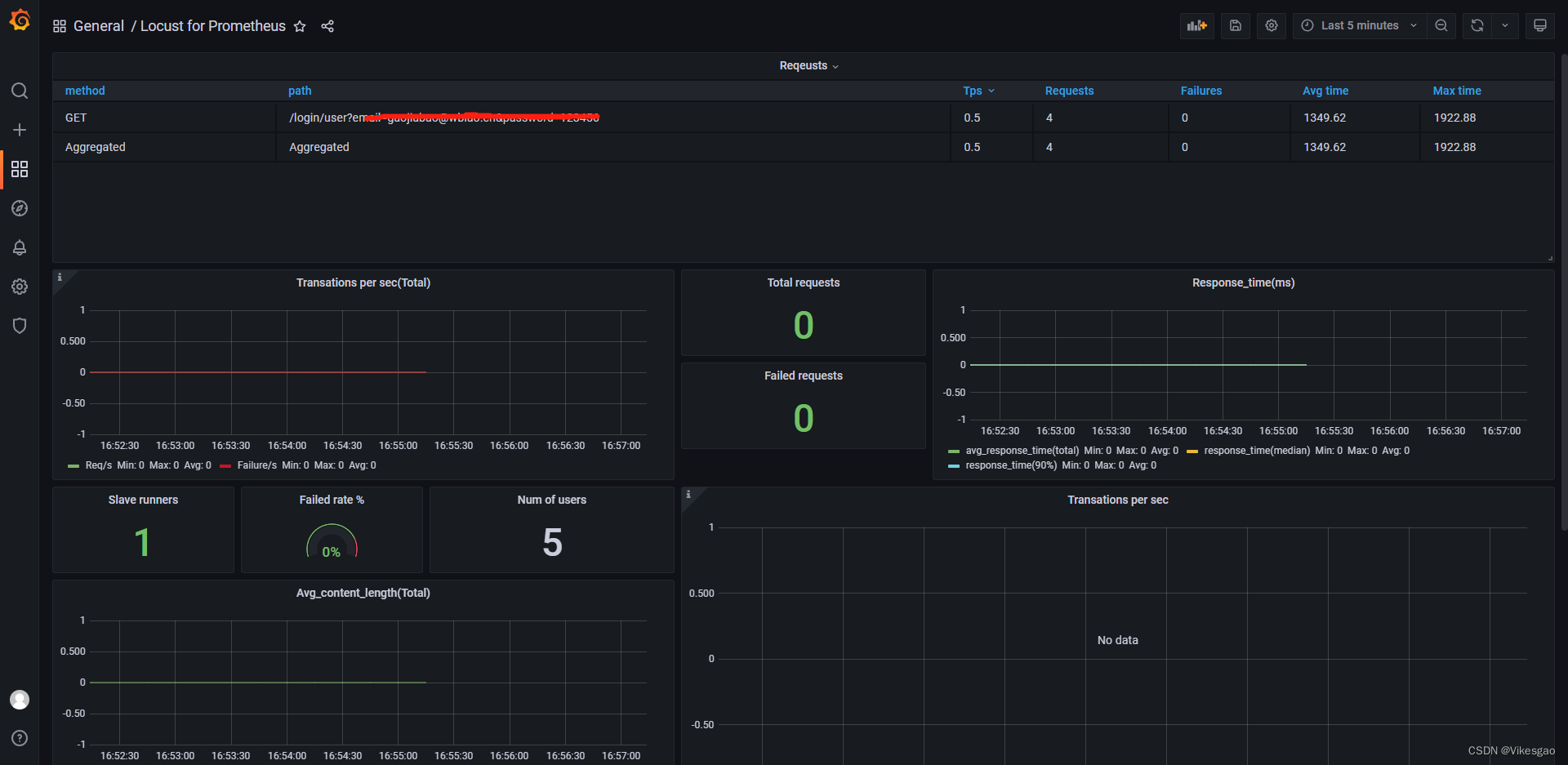The image size is (1568, 765).
Task: Click the Locust for Prometheus dashboard title
Action: (213, 26)
